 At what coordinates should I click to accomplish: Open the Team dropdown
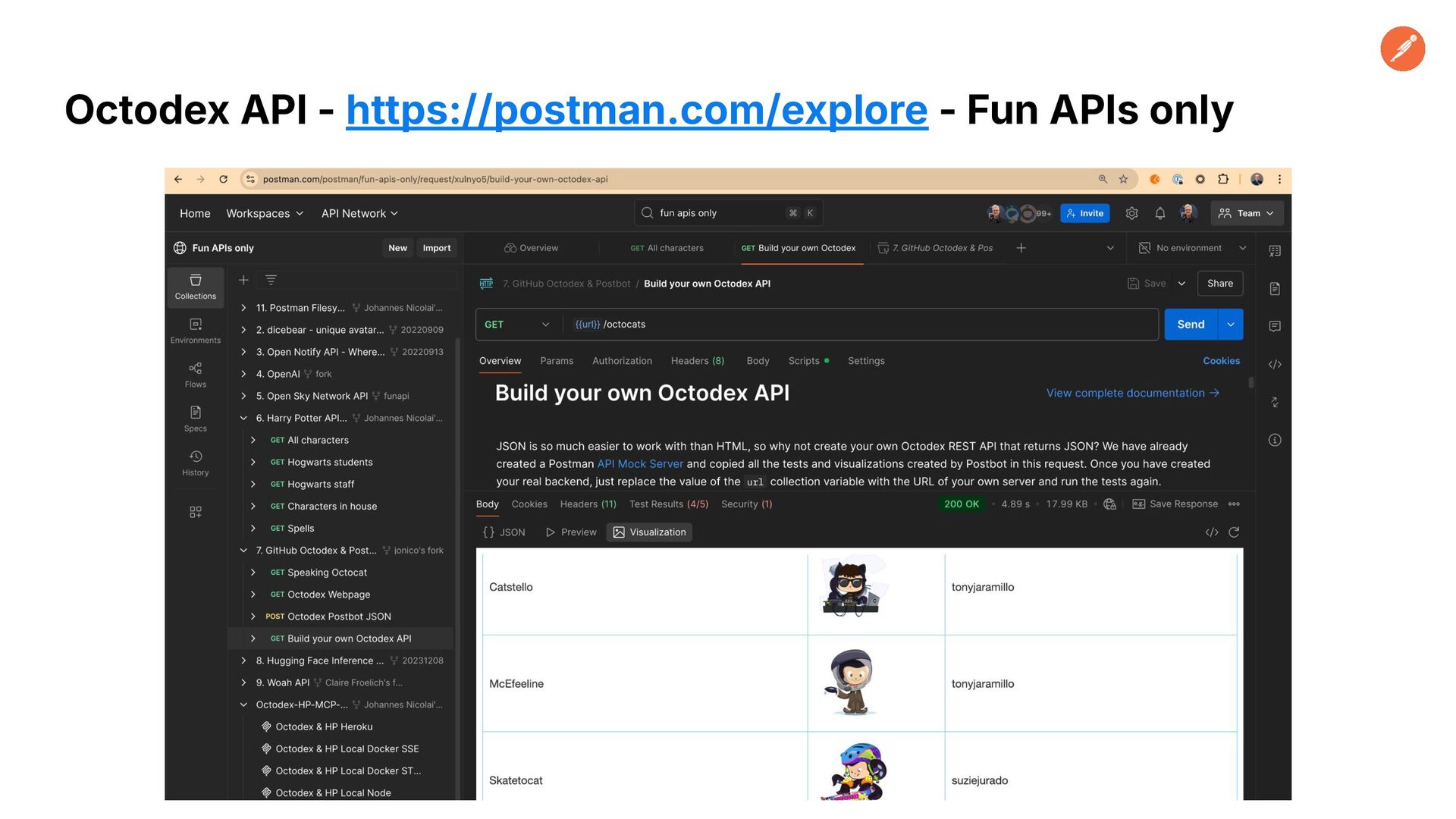click(1247, 214)
